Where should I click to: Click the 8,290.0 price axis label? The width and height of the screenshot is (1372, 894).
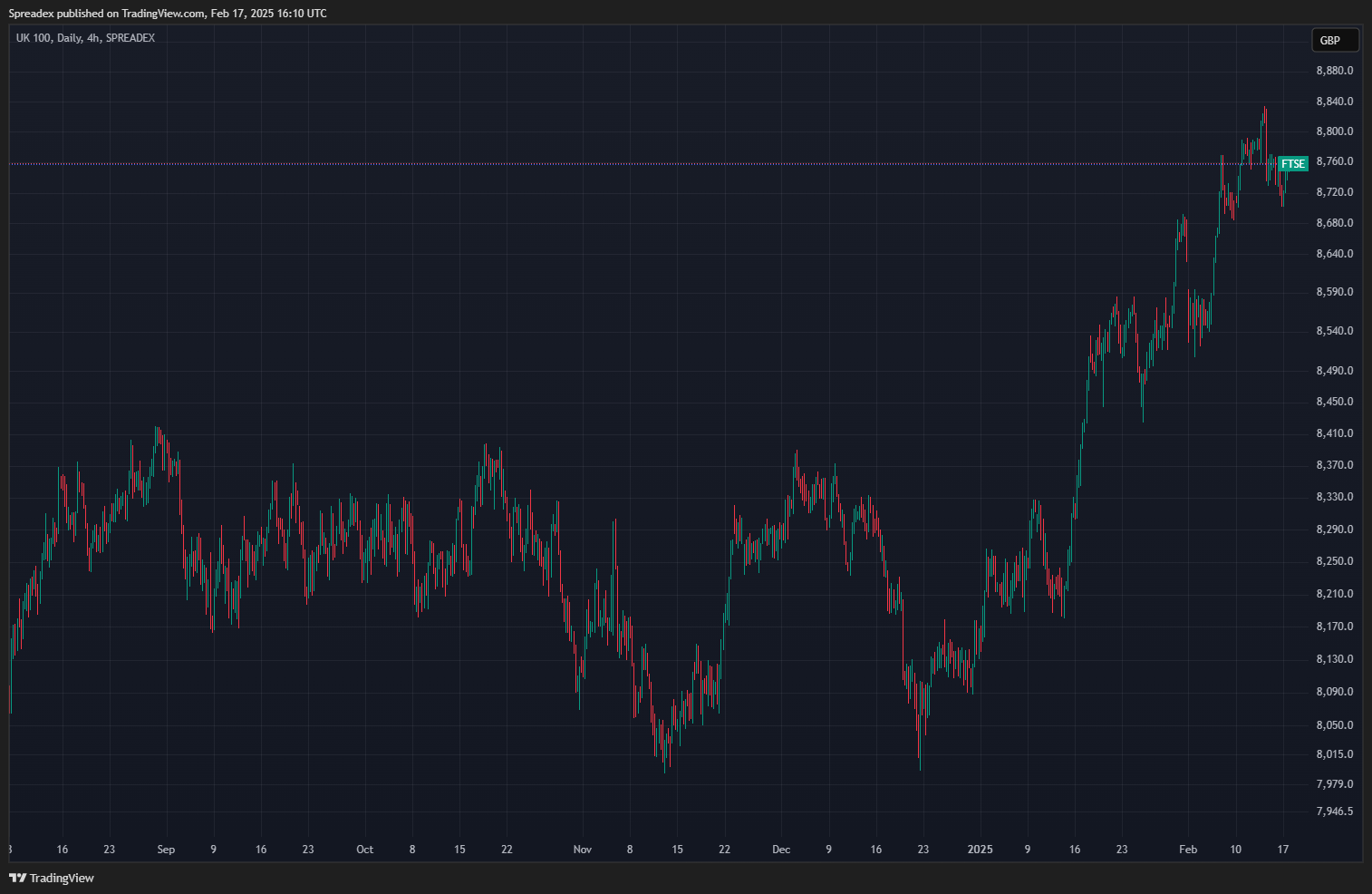[x=1335, y=530]
